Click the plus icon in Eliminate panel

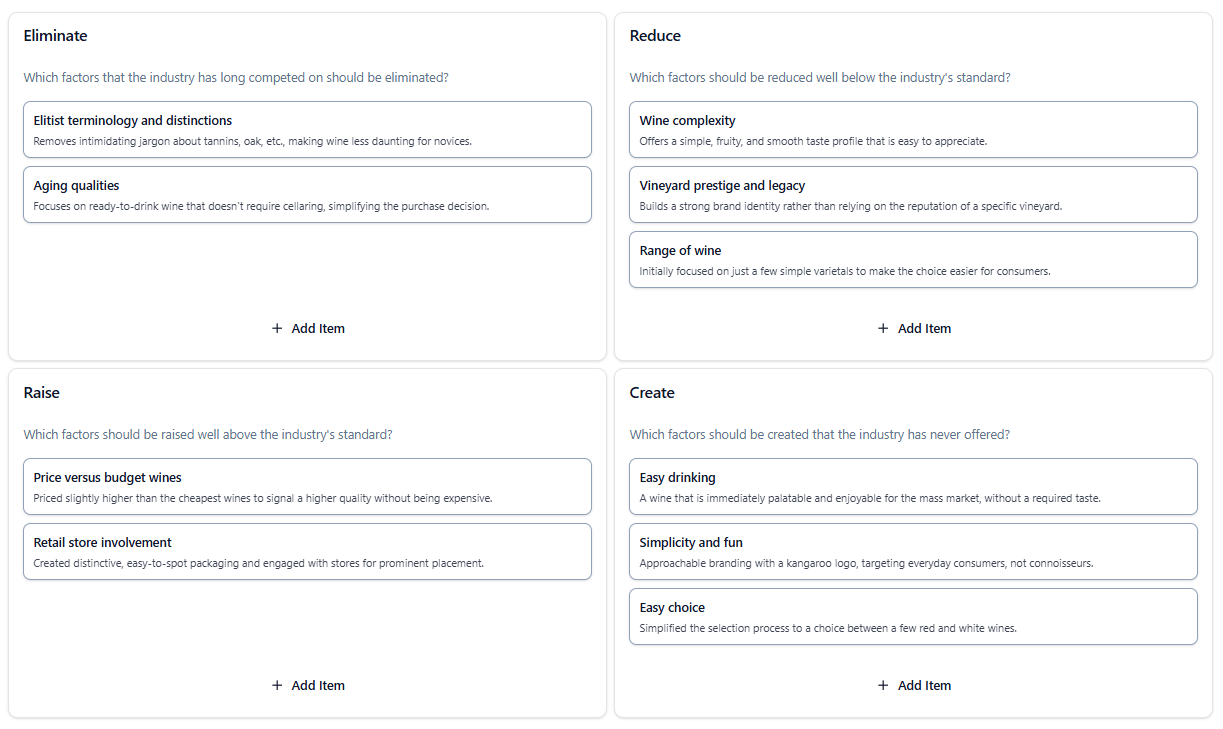coord(277,328)
